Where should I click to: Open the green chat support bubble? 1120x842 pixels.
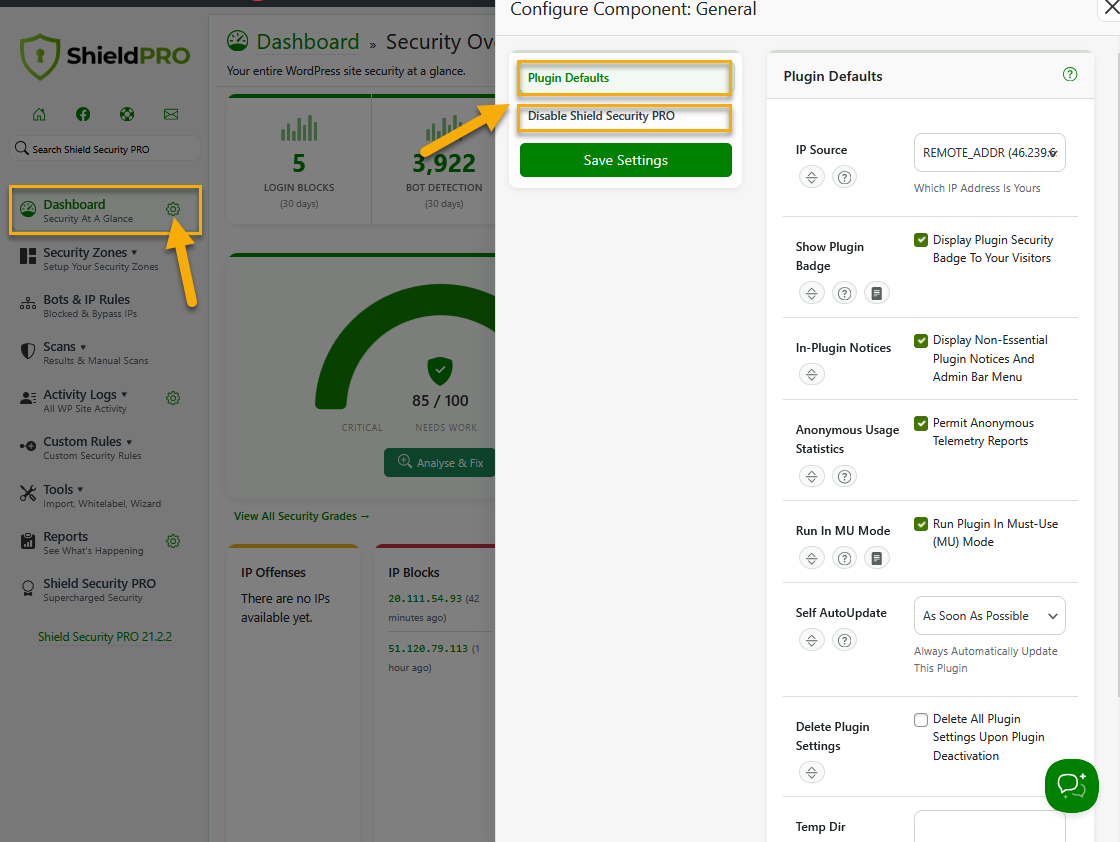(1071, 786)
